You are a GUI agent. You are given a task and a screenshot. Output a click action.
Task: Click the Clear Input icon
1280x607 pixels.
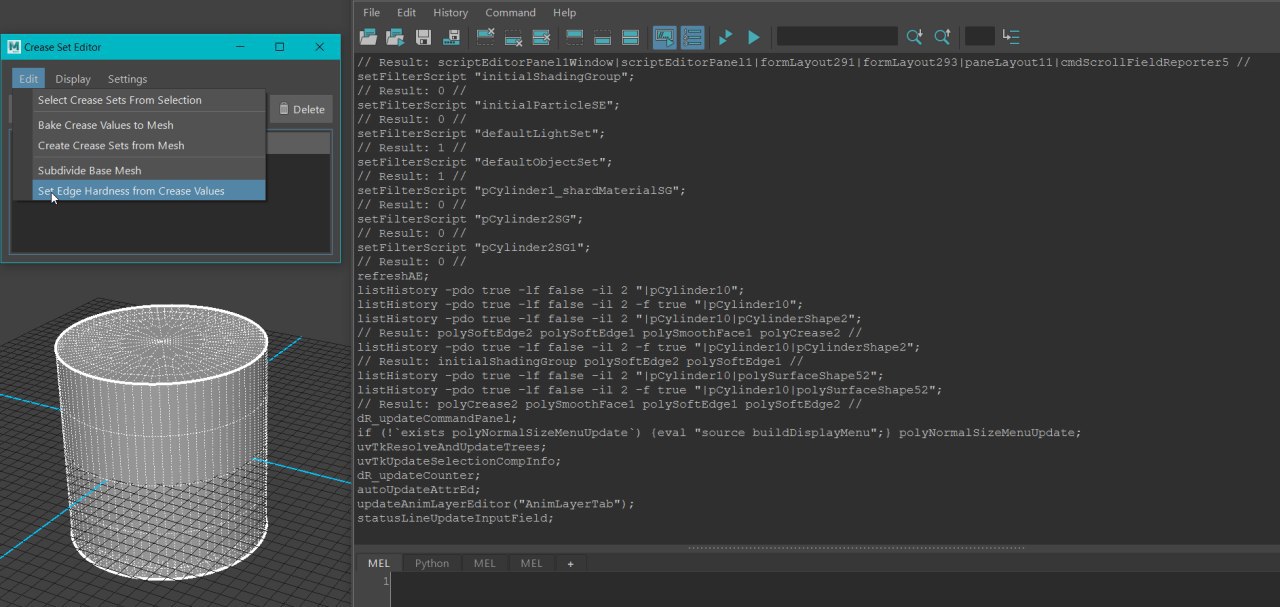514,37
